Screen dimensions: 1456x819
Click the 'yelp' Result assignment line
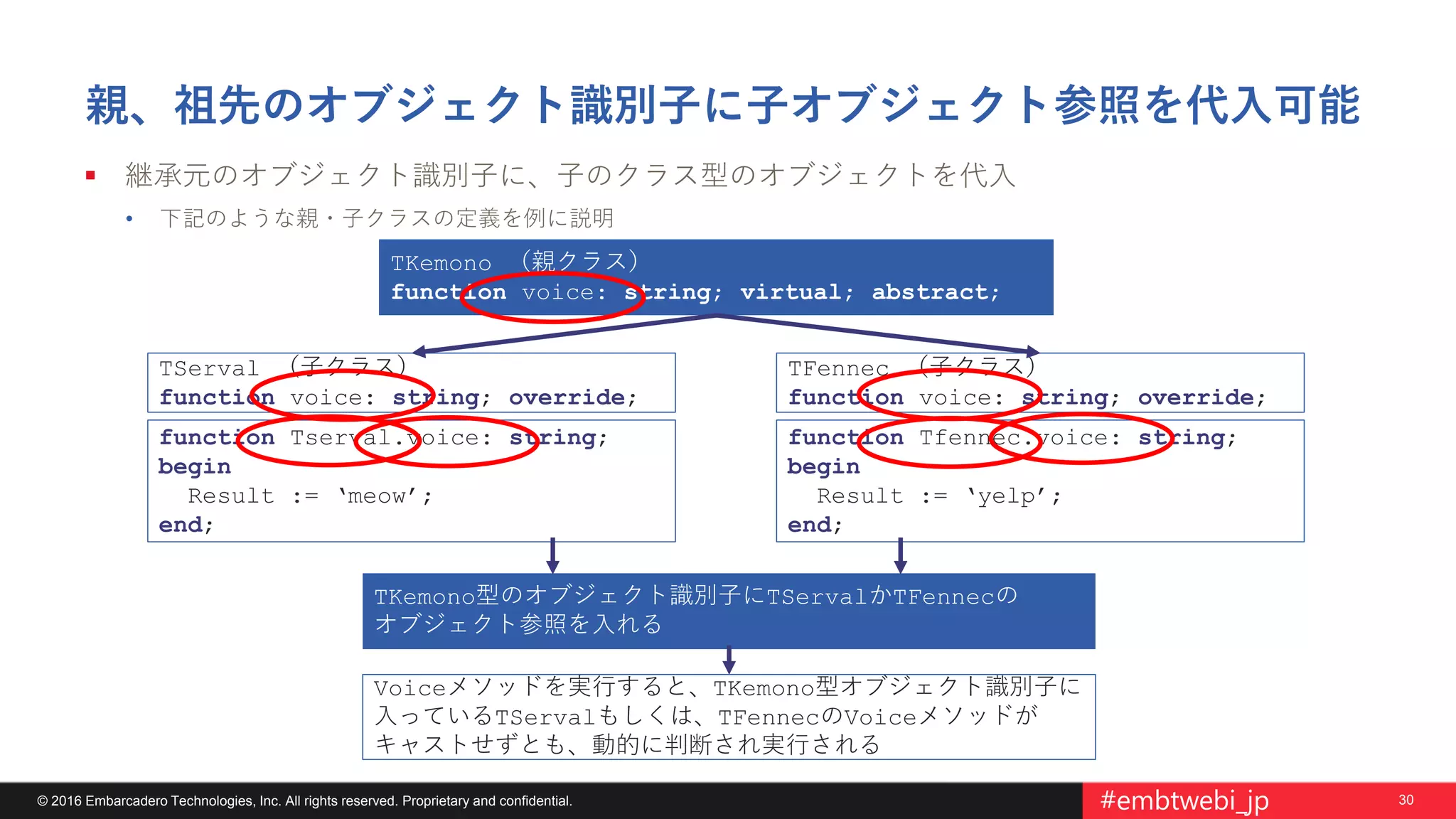coord(938,496)
